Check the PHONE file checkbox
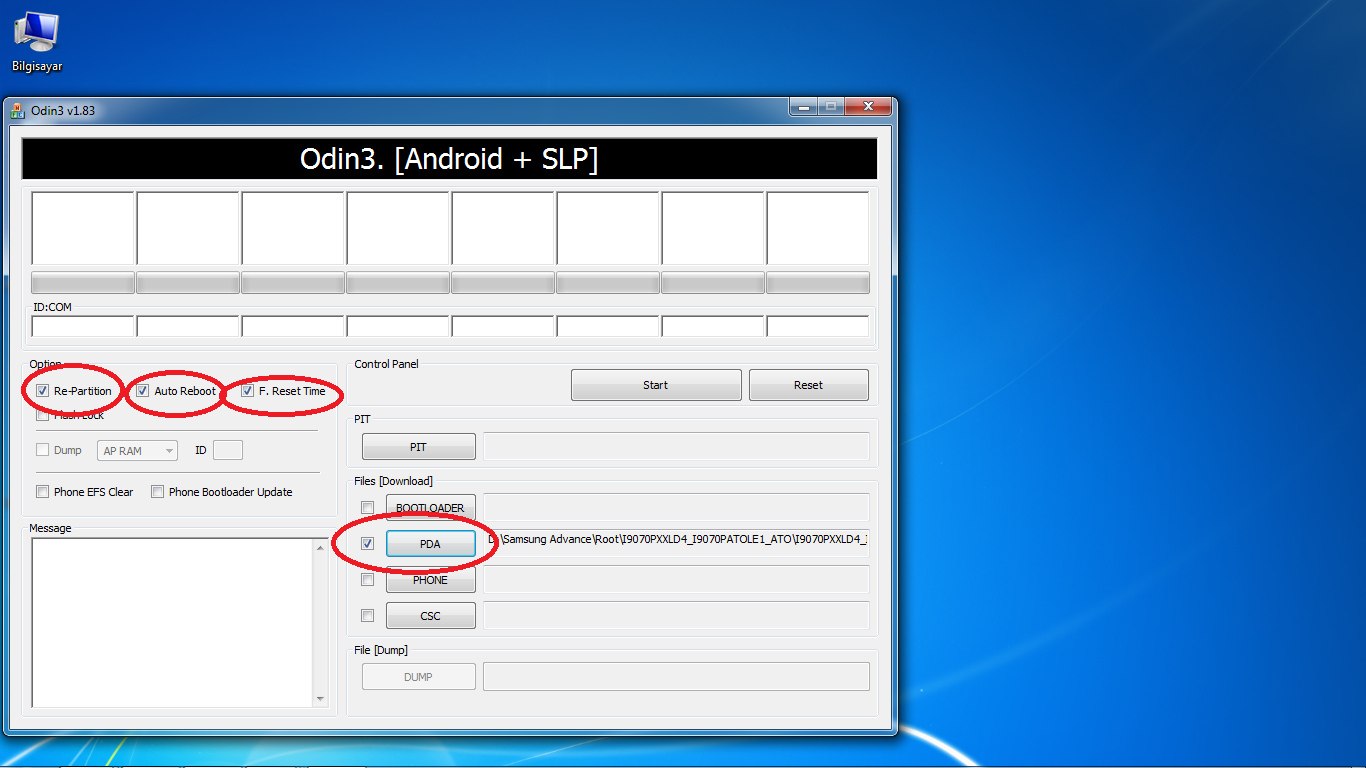The height and width of the screenshot is (768, 1366). pyautogui.click(x=367, y=580)
